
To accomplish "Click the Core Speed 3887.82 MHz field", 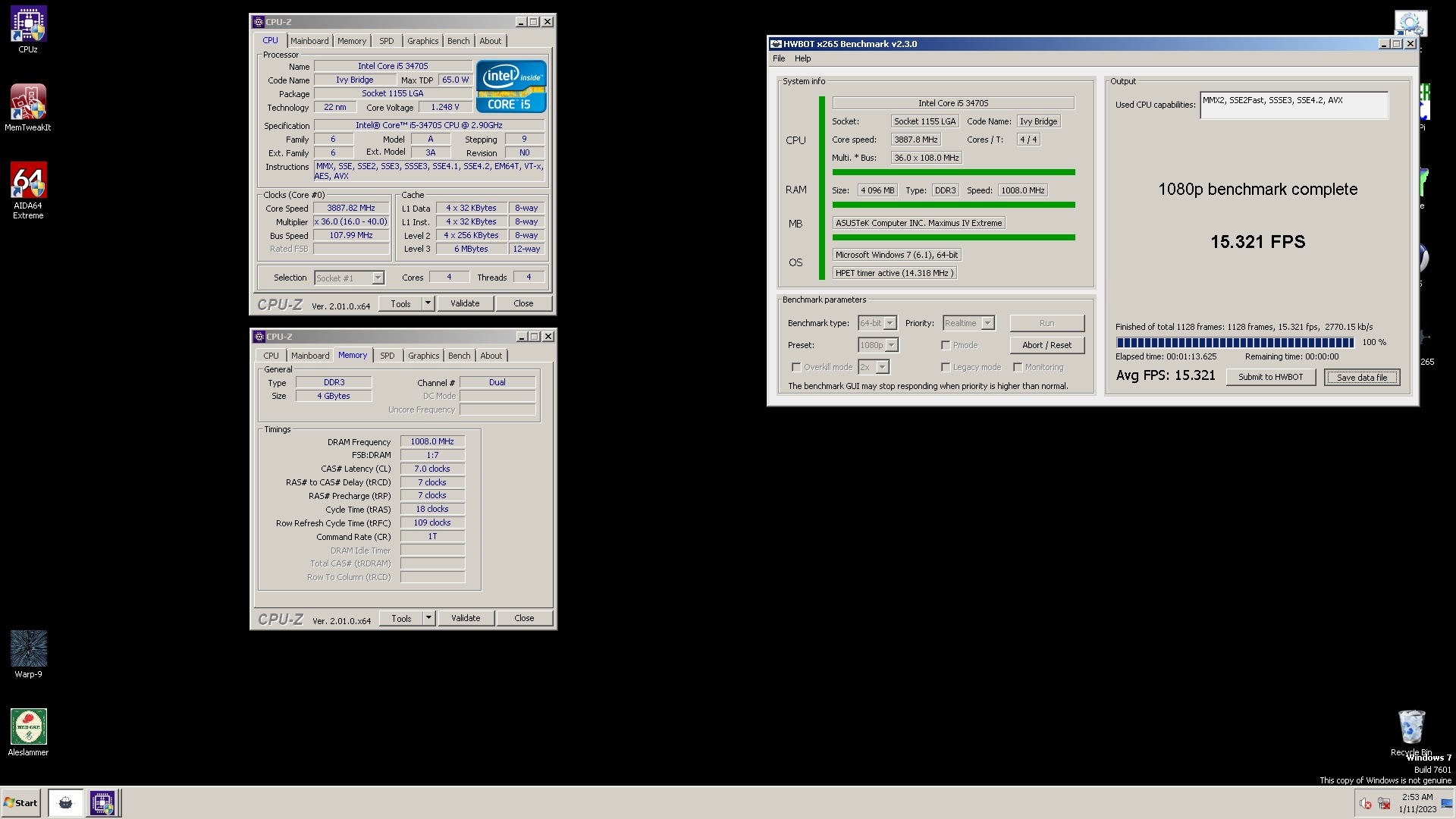I will click(x=351, y=208).
